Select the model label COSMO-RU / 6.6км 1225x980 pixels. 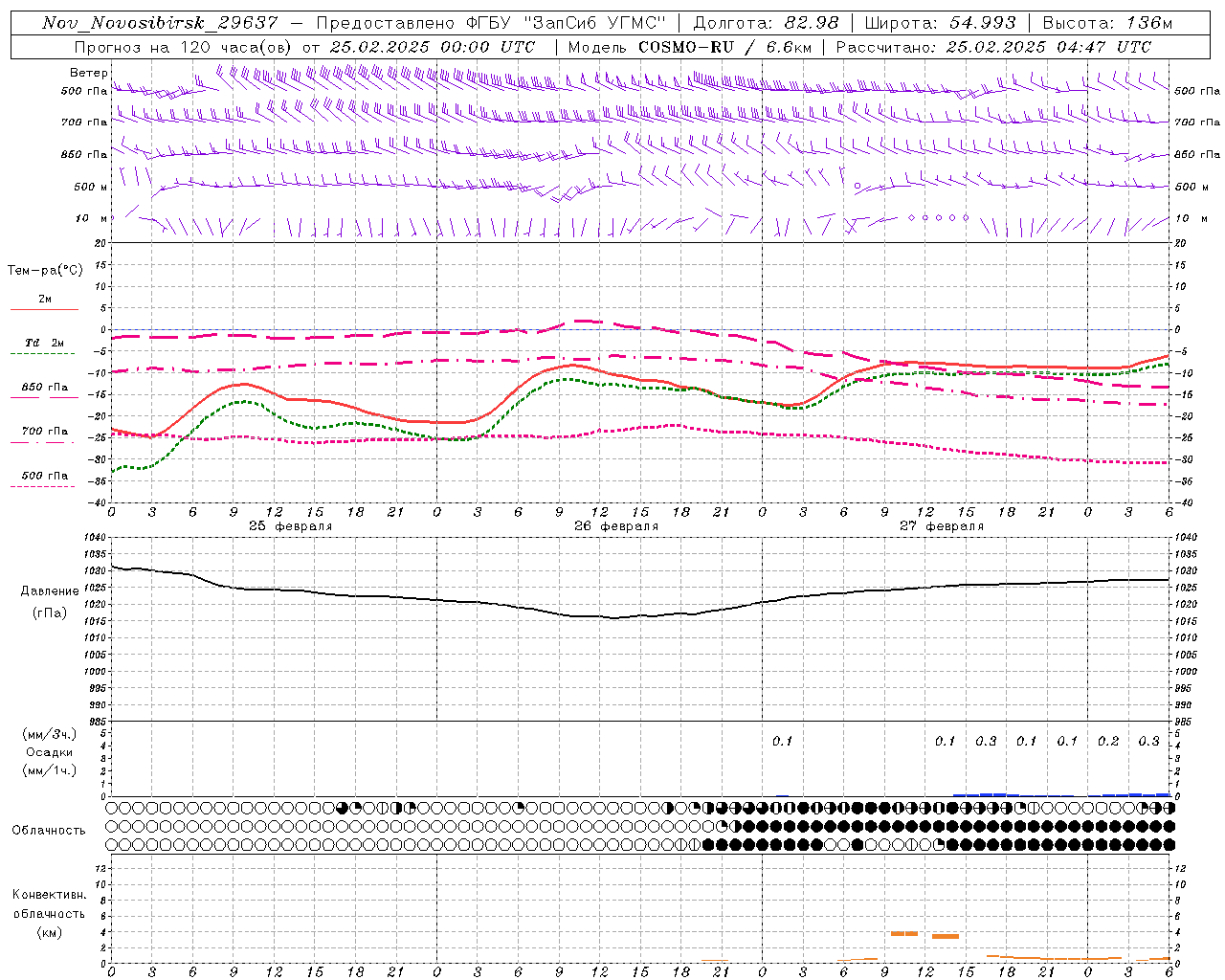tap(724, 46)
